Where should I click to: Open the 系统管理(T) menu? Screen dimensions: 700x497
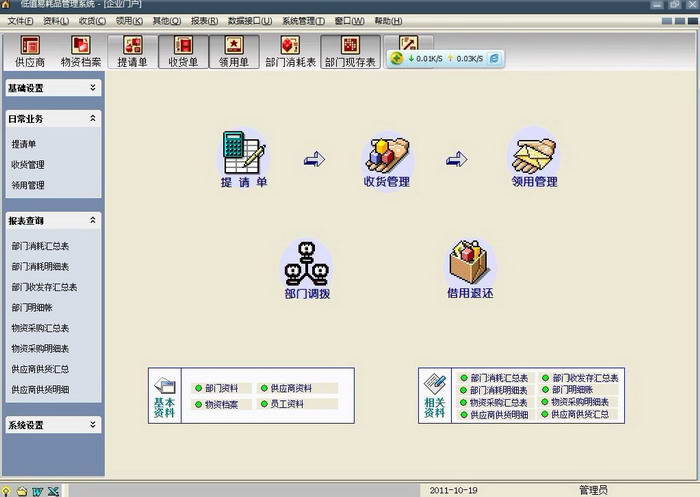(x=303, y=21)
